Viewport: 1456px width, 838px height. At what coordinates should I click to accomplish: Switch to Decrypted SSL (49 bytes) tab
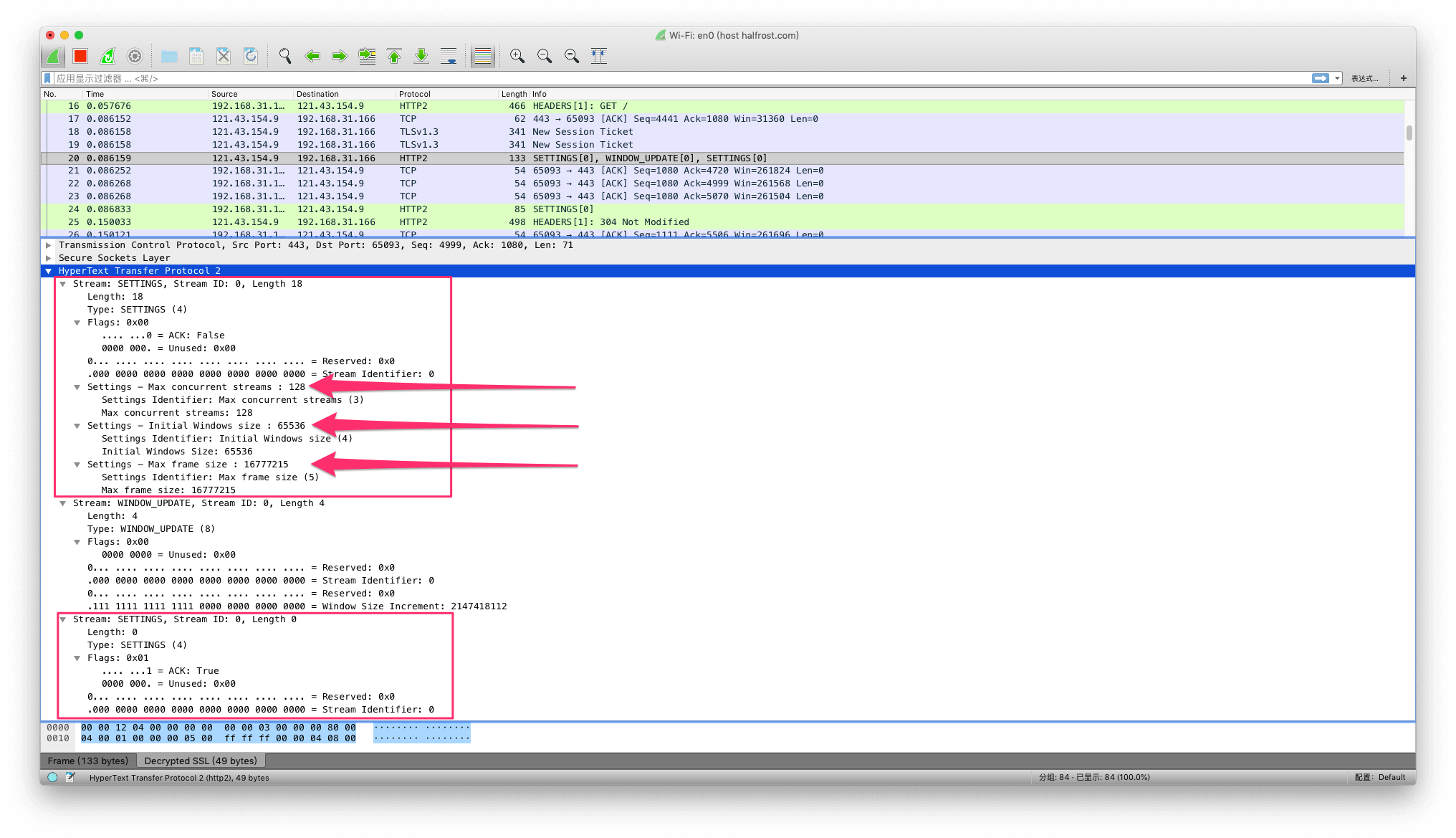[201, 761]
